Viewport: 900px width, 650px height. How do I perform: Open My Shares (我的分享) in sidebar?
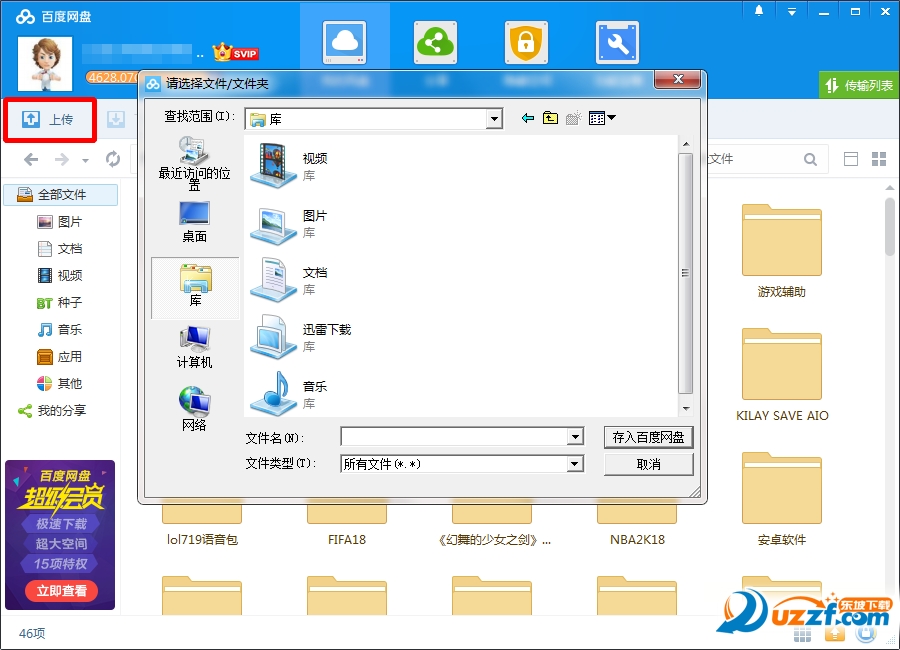(x=52, y=411)
